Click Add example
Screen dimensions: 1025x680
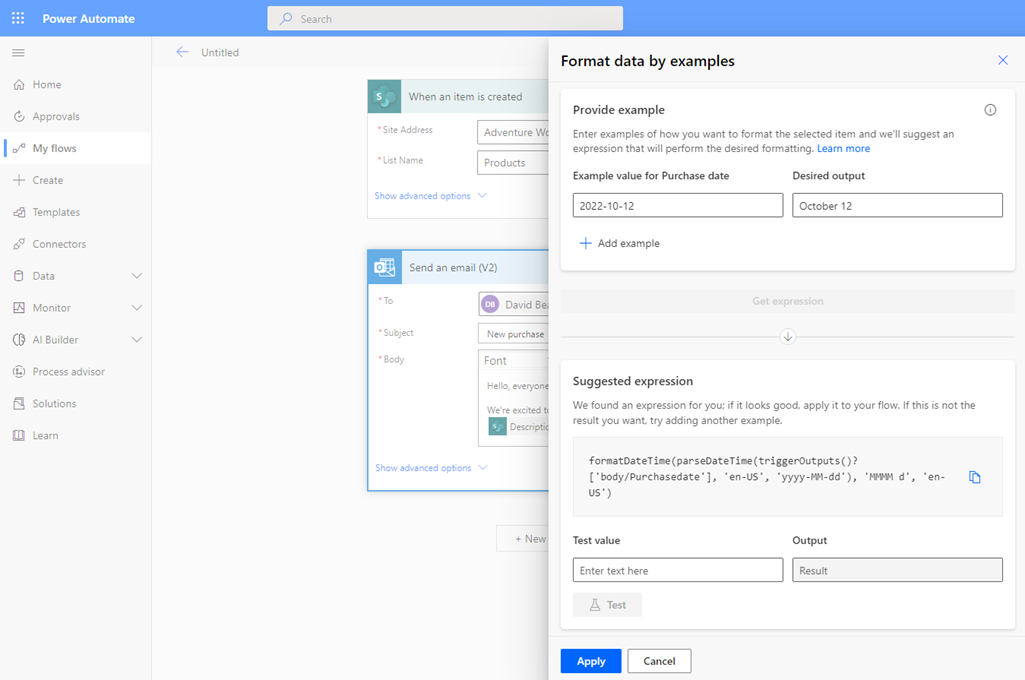click(x=620, y=243)
